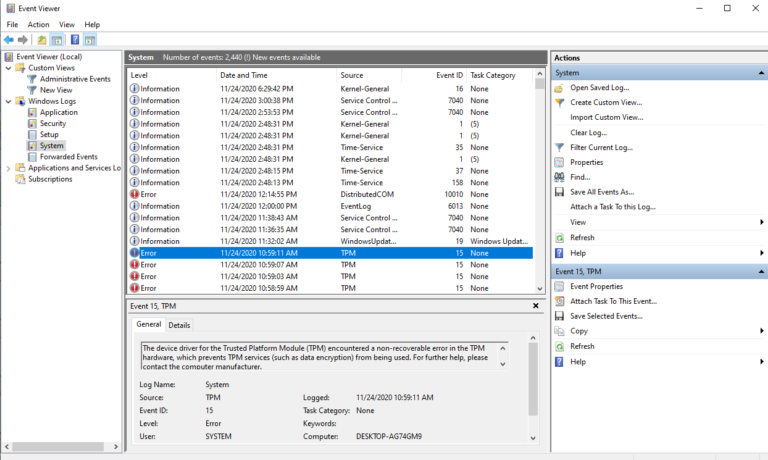
Task: Select Administrative Events in tree
Action: click(75, 79)
